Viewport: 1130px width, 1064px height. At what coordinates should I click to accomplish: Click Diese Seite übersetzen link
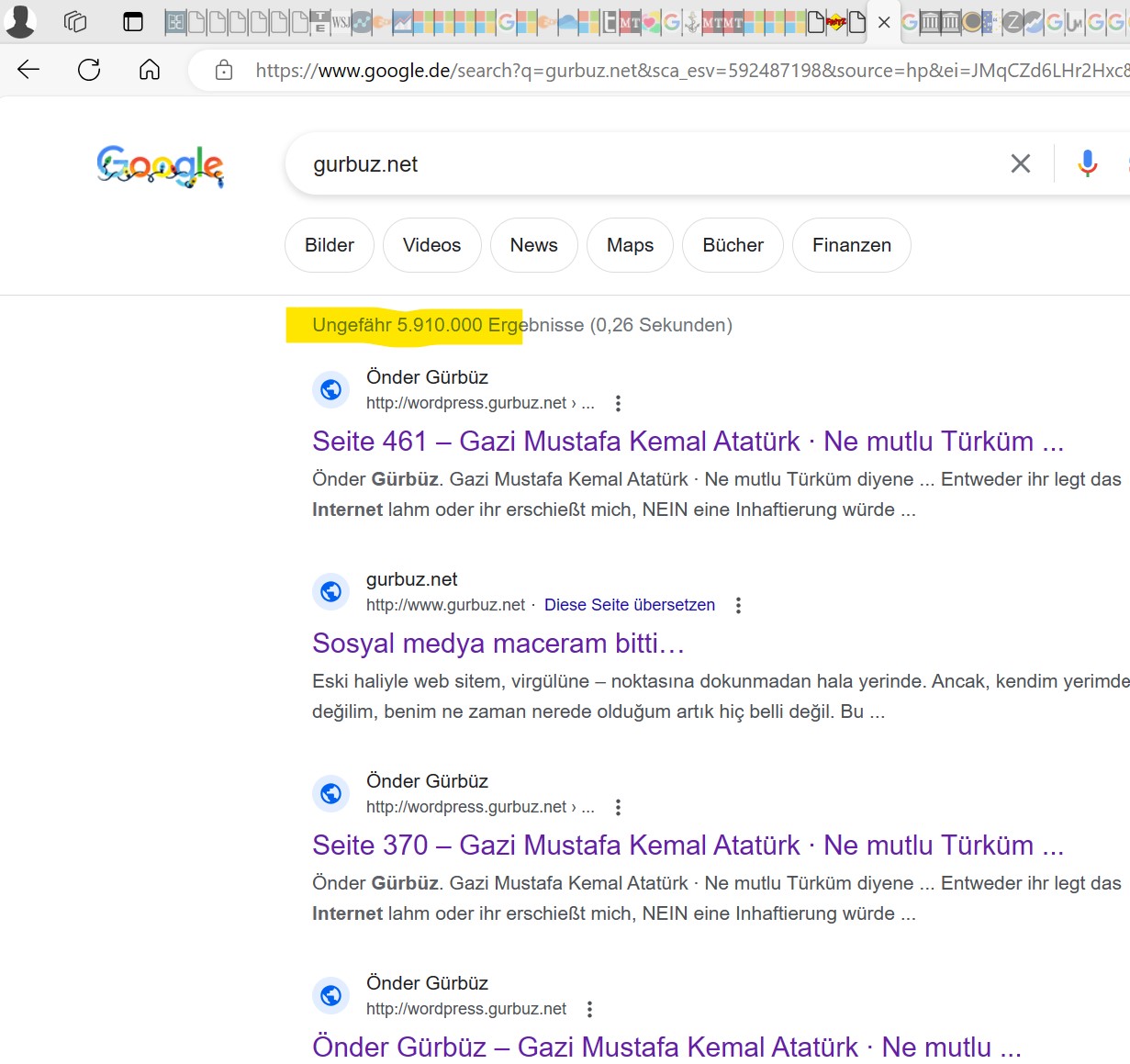[630, 605]
